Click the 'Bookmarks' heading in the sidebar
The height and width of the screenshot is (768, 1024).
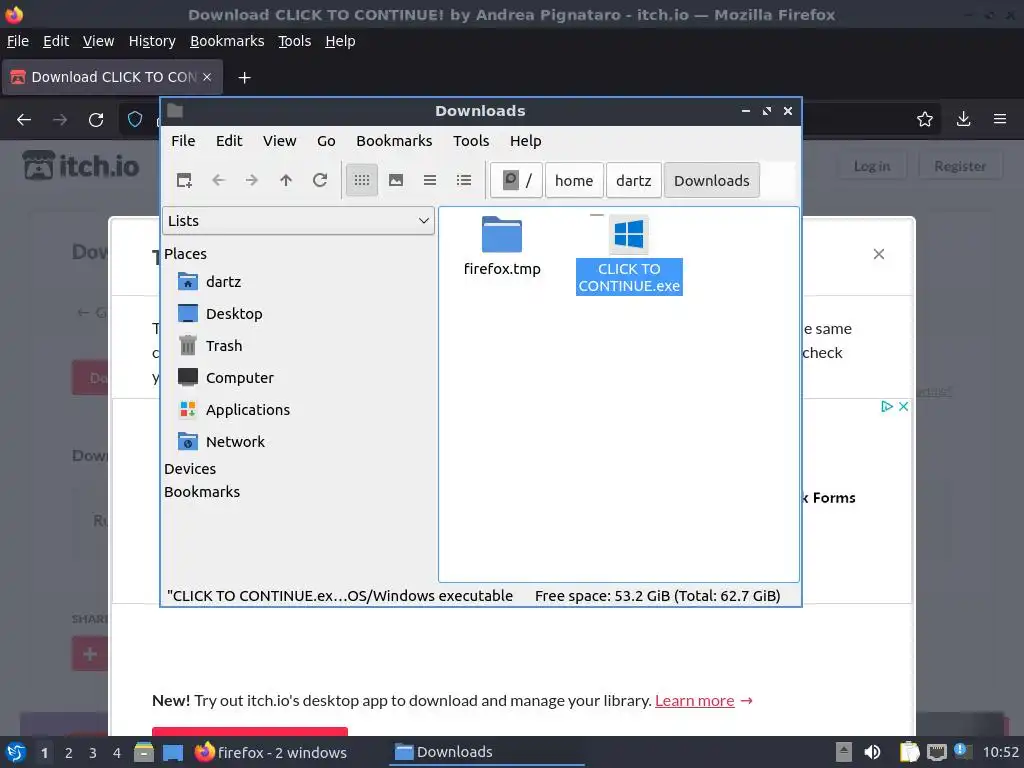202,492
